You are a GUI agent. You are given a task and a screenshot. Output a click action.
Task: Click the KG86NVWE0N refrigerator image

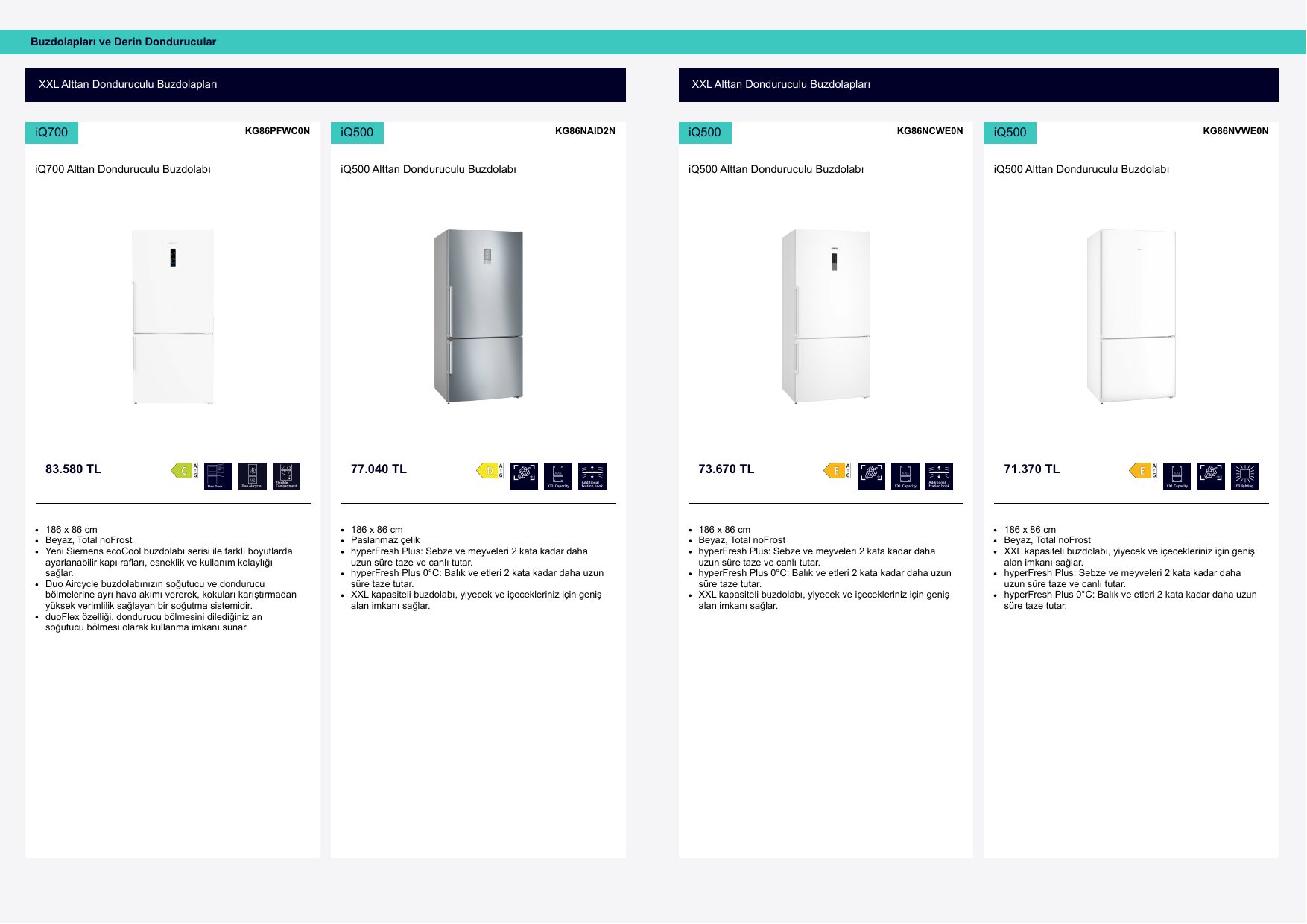tap(1131, 316)
